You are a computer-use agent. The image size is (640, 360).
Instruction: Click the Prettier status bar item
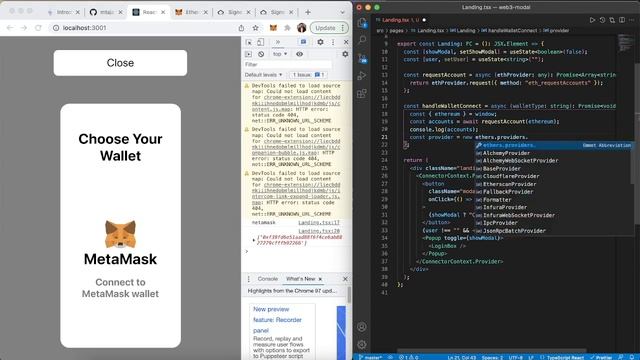pos(601,357)
